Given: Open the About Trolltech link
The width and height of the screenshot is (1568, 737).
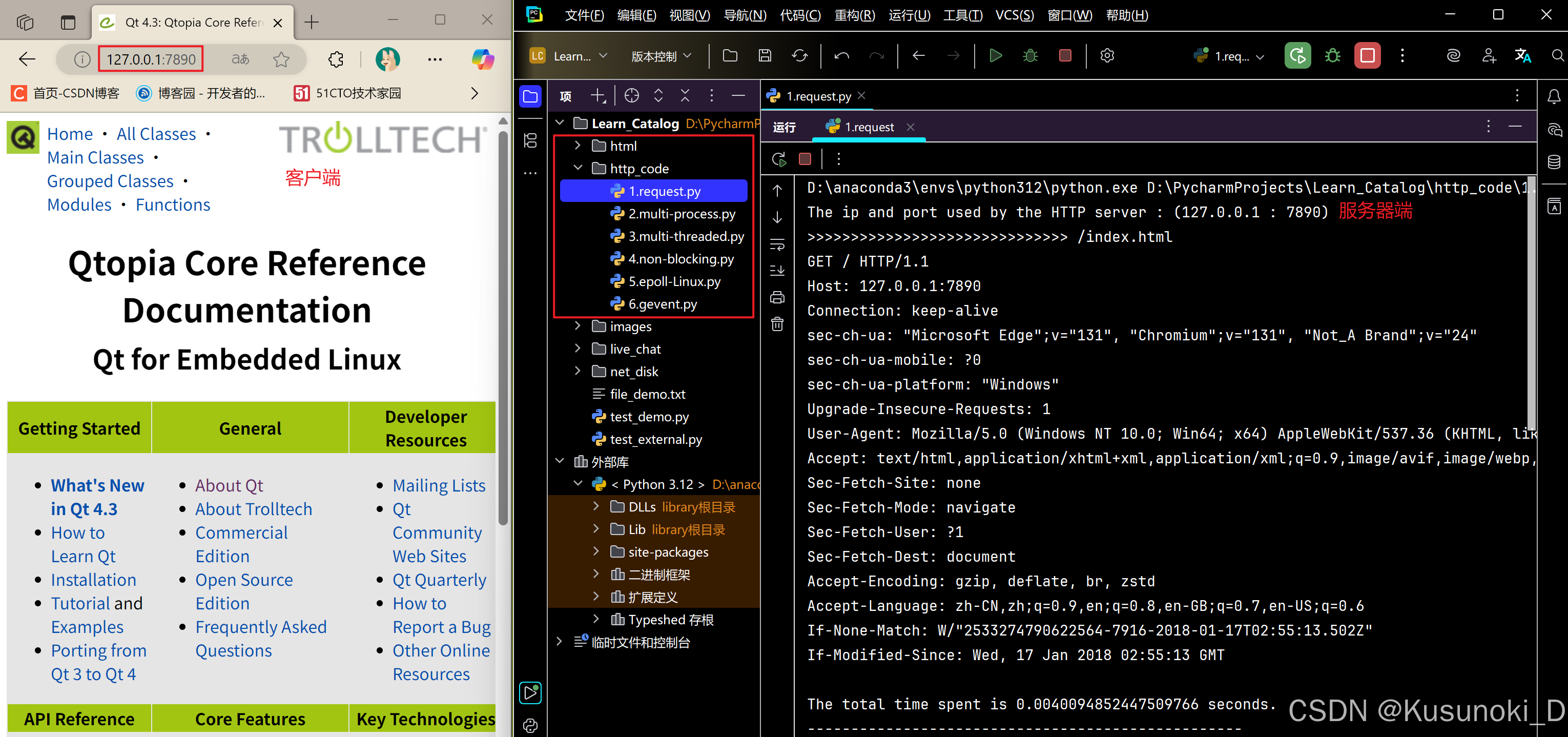Looking at the screenshot, I should [x=253, y=509].
